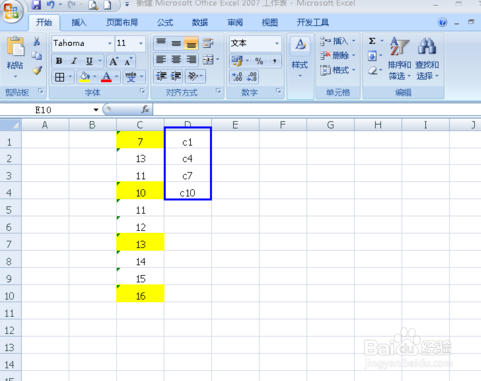Apply percent style
This screenshot has width=481, height=381.
259,61
